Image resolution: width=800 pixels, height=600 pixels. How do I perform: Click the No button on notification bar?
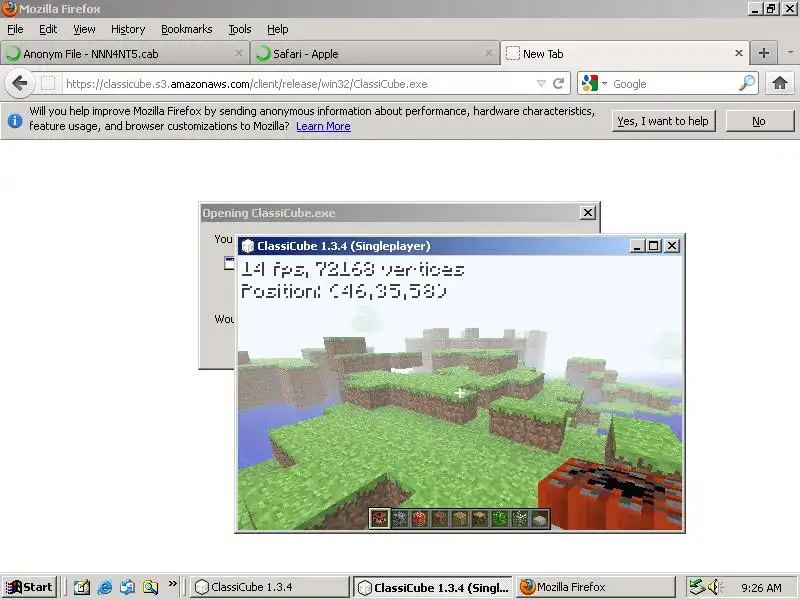pyautogui.click(x=759, y=121)
